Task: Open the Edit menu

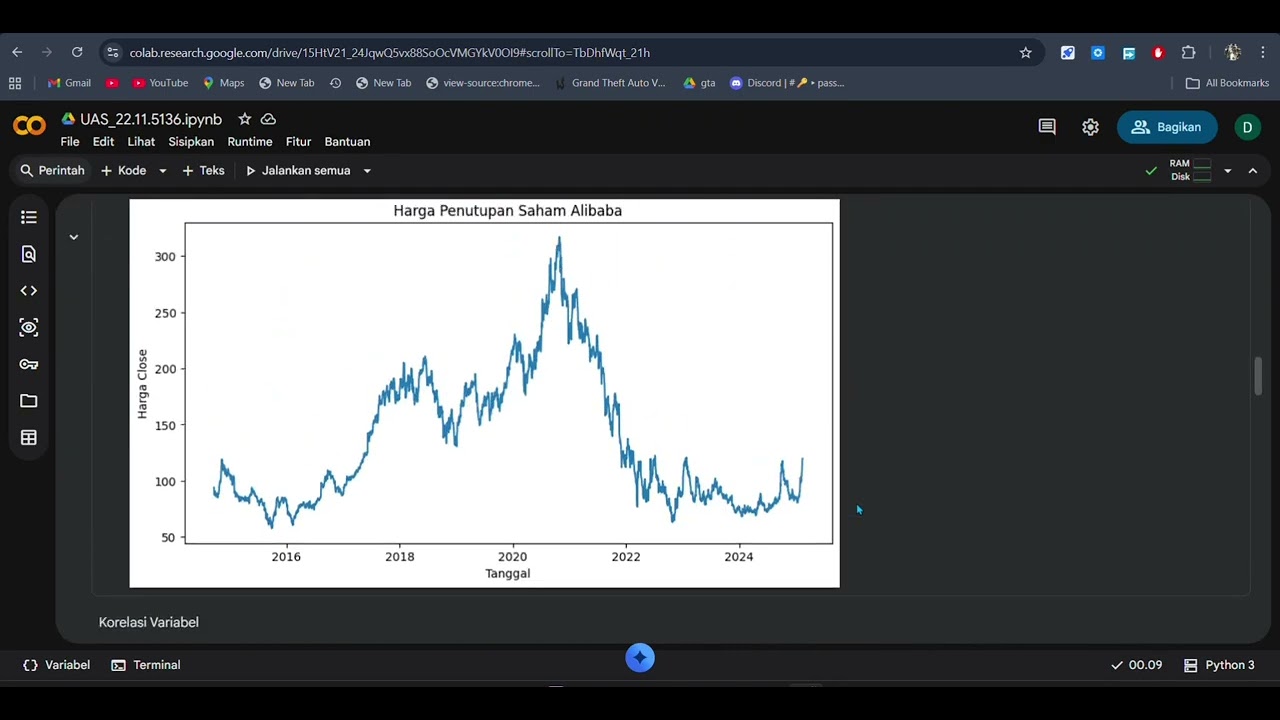Action: (103, 142)
